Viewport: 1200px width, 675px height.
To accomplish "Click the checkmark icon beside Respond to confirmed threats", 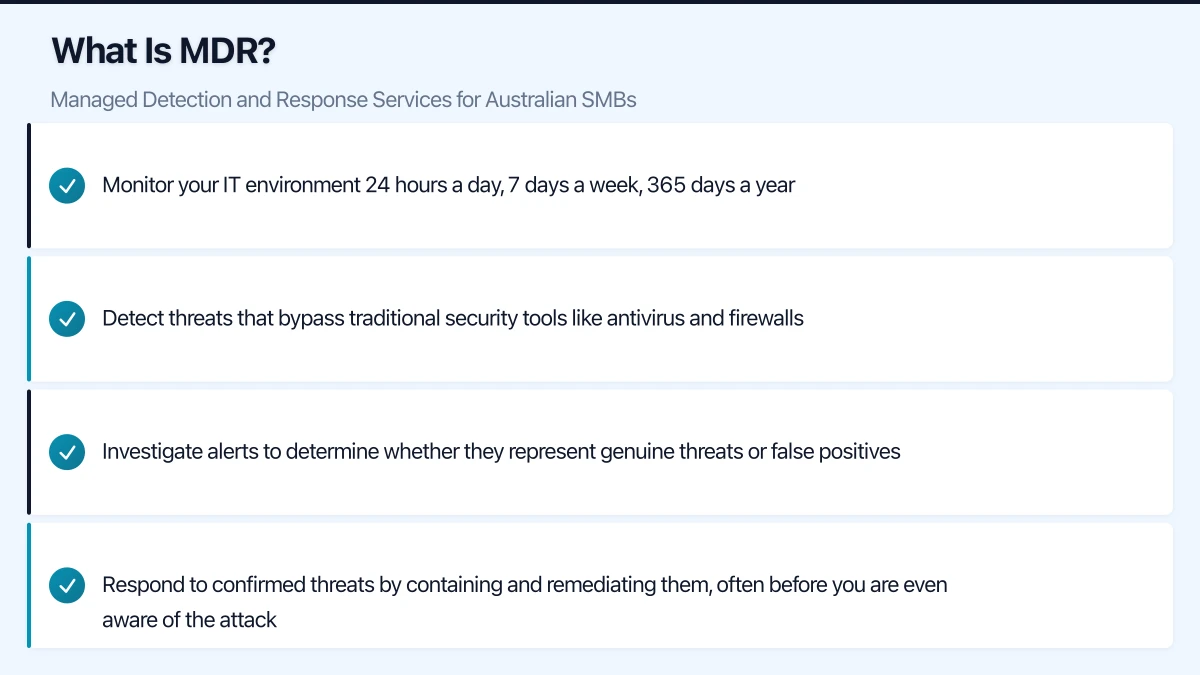I will (67, 585).
